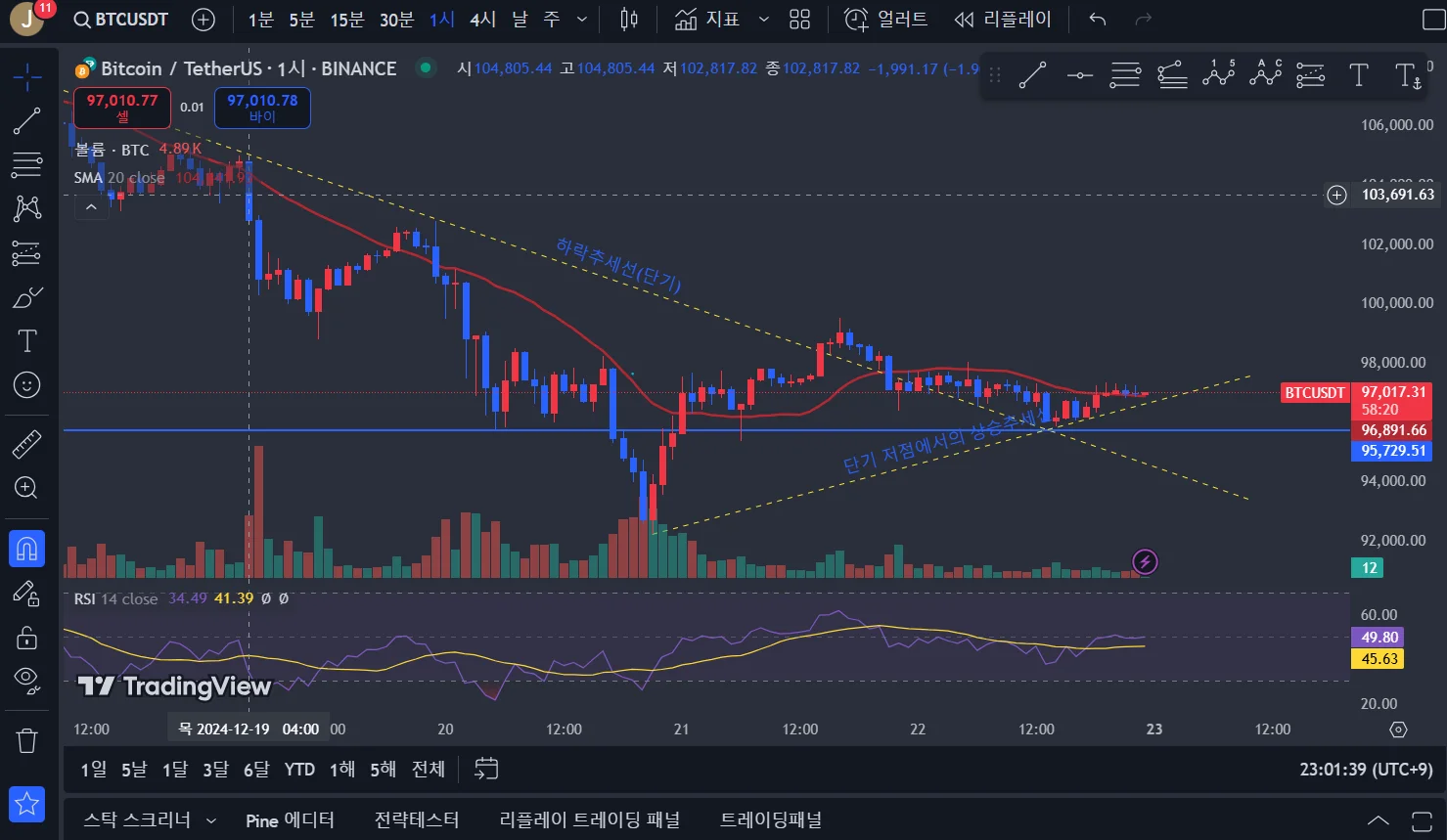Image resolution: width=1447 pixels, height=840 pixels.
Task: Activate the zoom-in magnifier tool
Action: click(x=26, y=488)
